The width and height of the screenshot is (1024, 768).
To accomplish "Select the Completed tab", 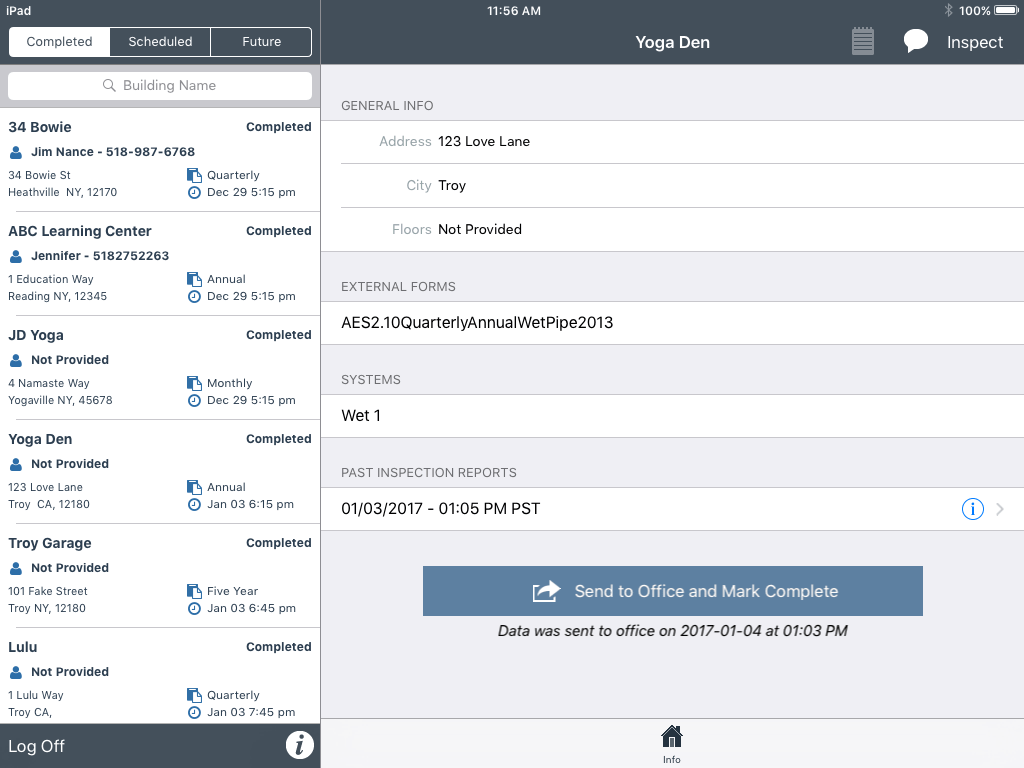I will tap(58, 42).
